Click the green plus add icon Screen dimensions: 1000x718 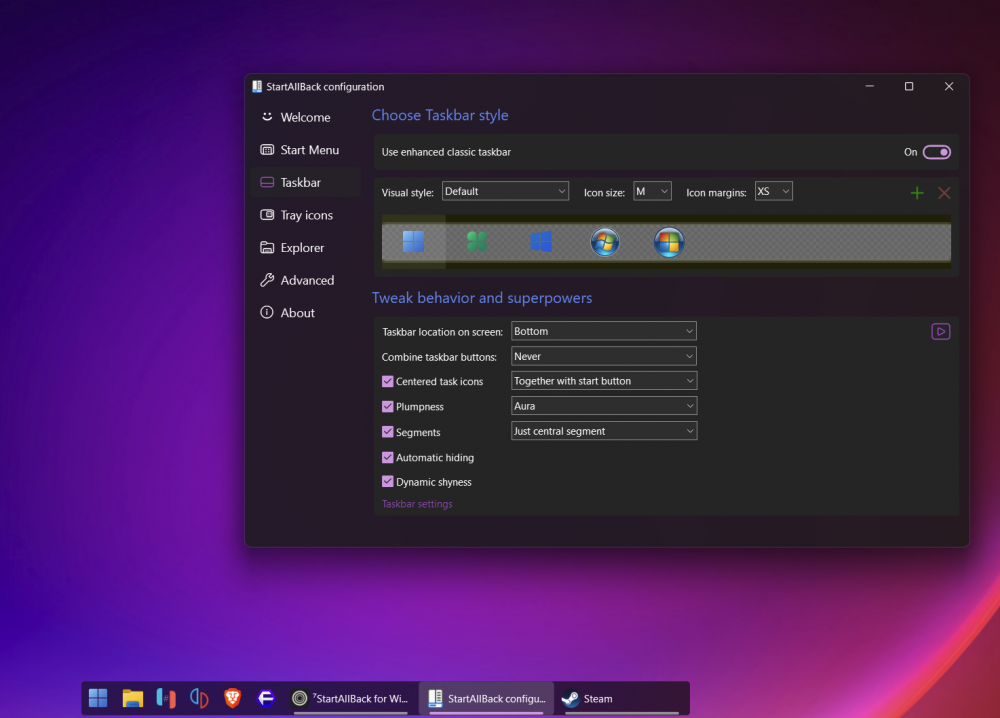(x=917, y=192)
